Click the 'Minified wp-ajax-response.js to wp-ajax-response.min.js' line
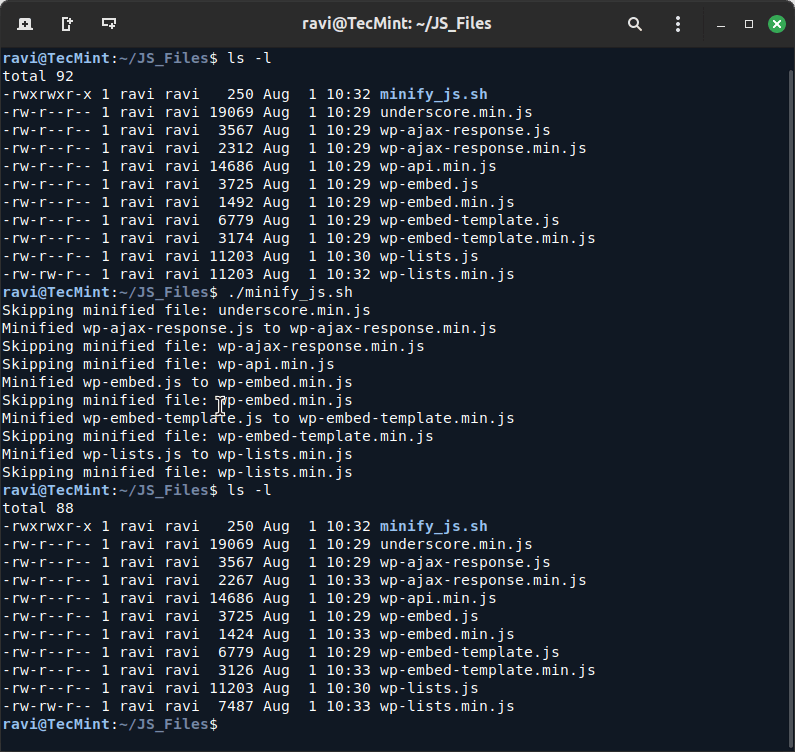Viewport: 795px width, 752px height. pyautogui.click(x=249, y=329)
